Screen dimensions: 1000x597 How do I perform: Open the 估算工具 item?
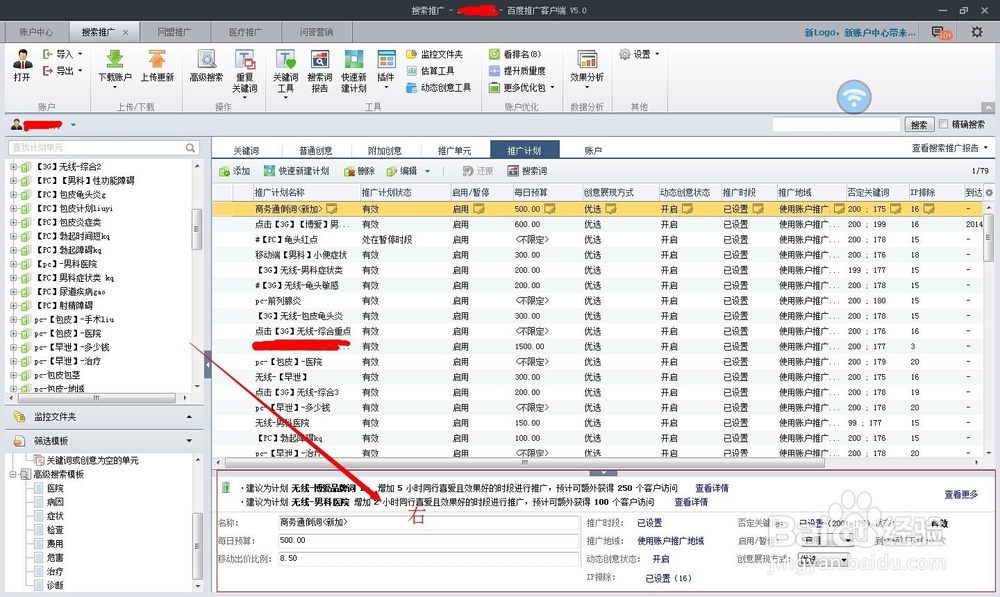[430, 71]
